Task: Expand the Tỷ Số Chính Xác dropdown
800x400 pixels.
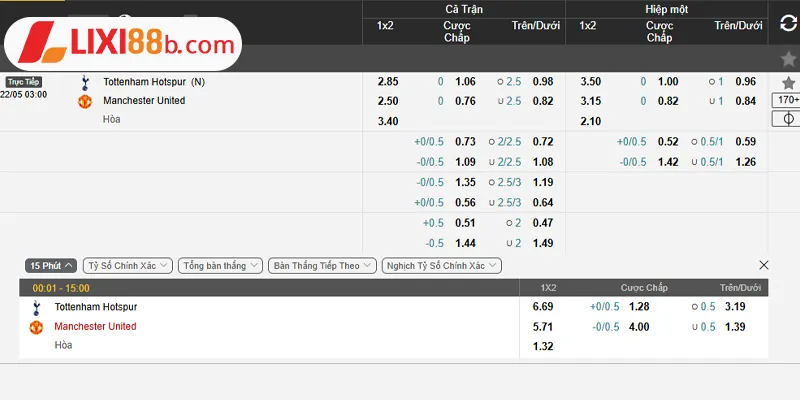Action: [x=127, y=266]
